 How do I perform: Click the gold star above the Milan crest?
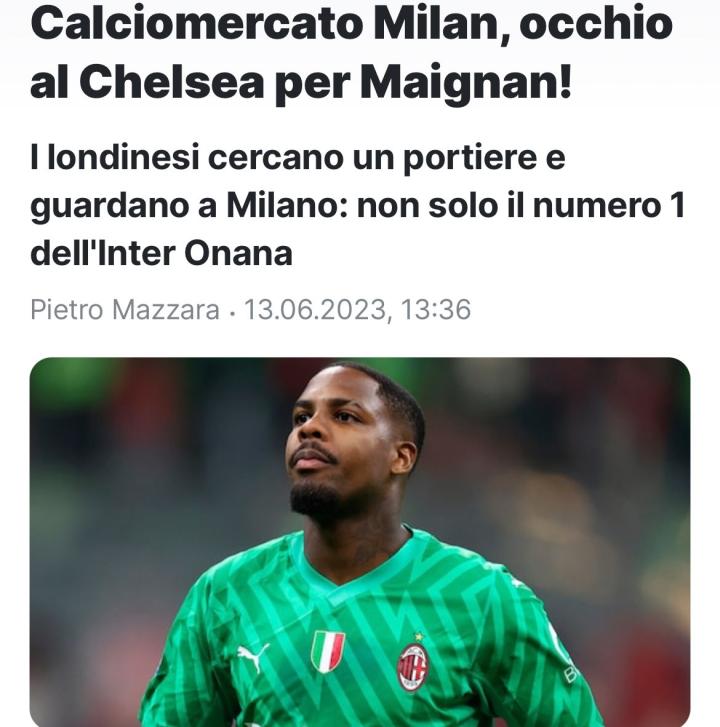[419, 638]
